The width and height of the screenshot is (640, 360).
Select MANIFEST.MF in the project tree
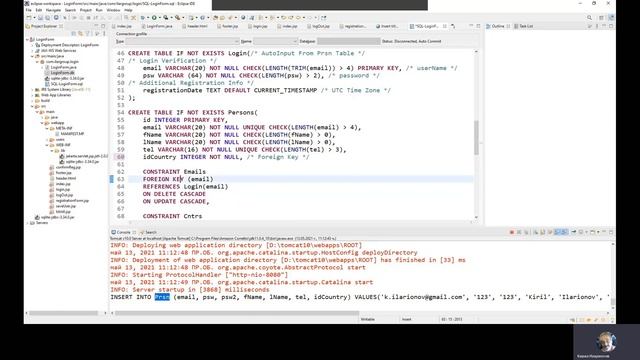72,134
